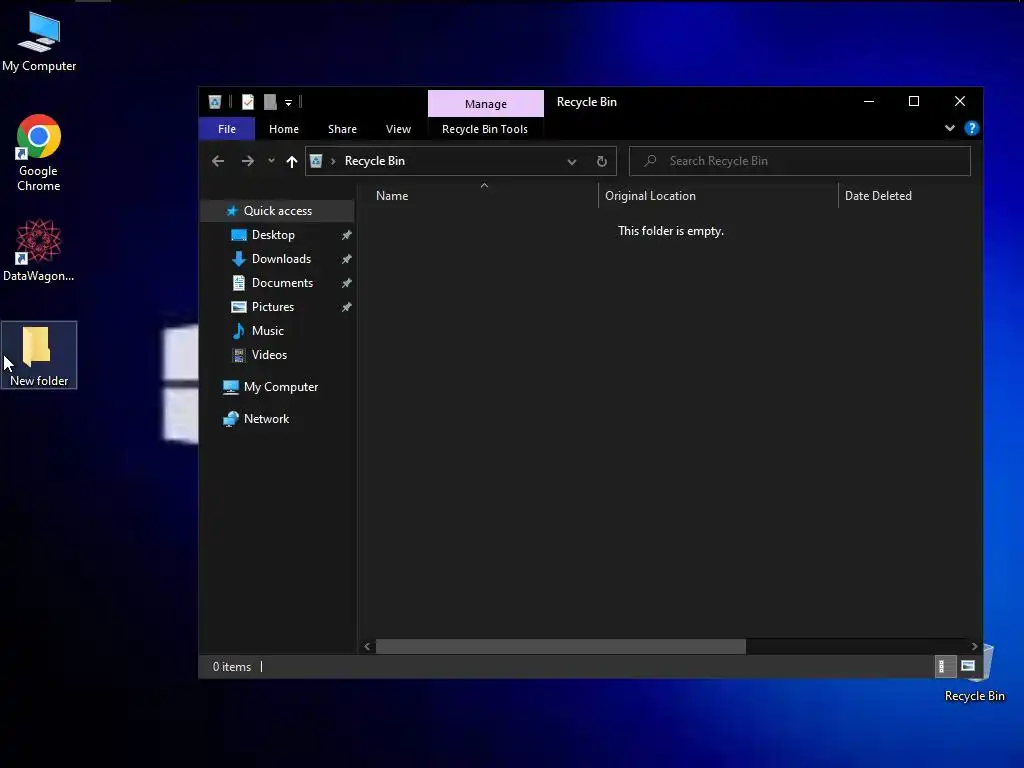1024x768 pixels.
Task: Click the Search Recycle Bin field
Action: (x=800, y=161)
